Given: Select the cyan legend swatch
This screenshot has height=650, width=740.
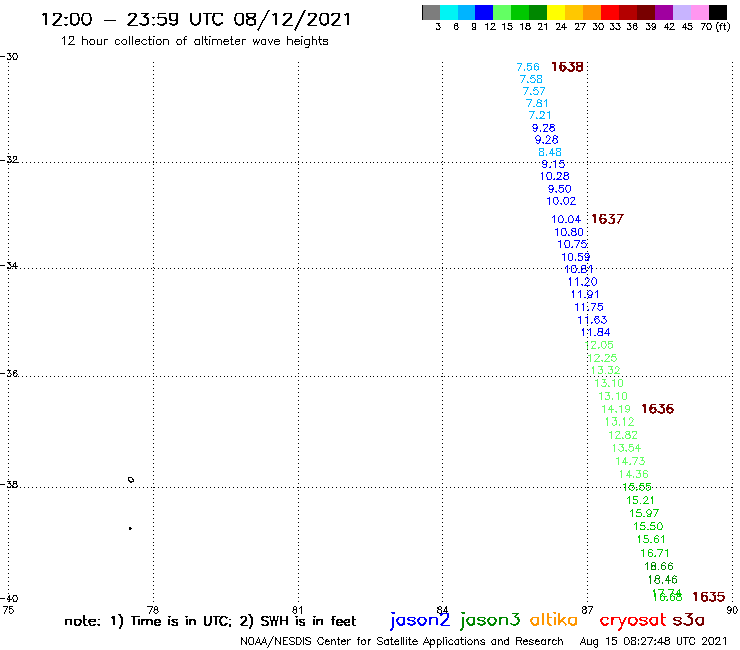Looking at the screenshot, I should tap(449, 12).
